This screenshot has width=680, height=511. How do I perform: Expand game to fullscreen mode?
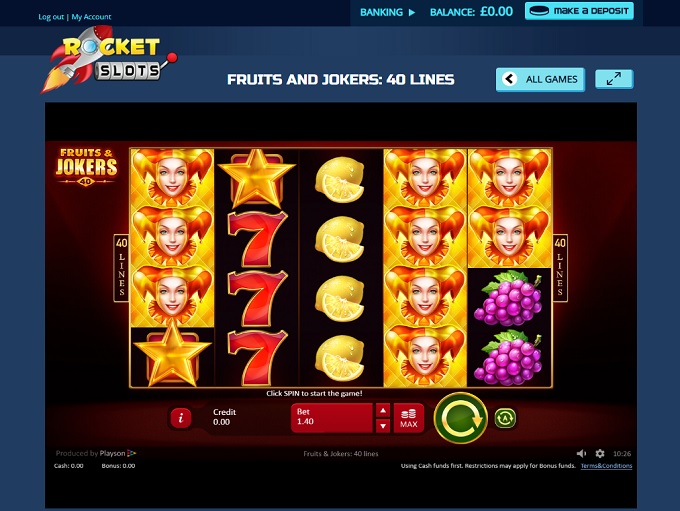(614, 79)
